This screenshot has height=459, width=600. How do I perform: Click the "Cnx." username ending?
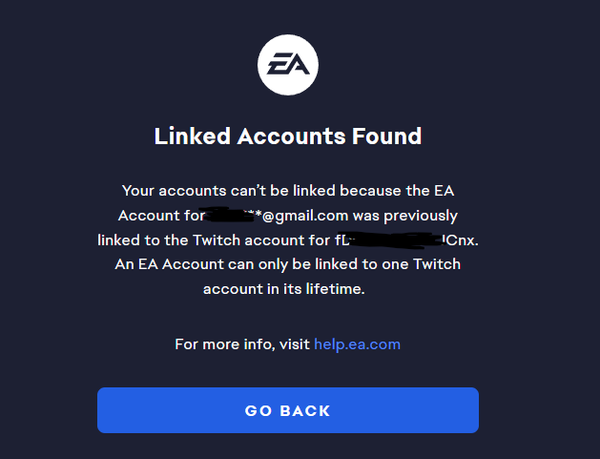(x=462, y=241)
